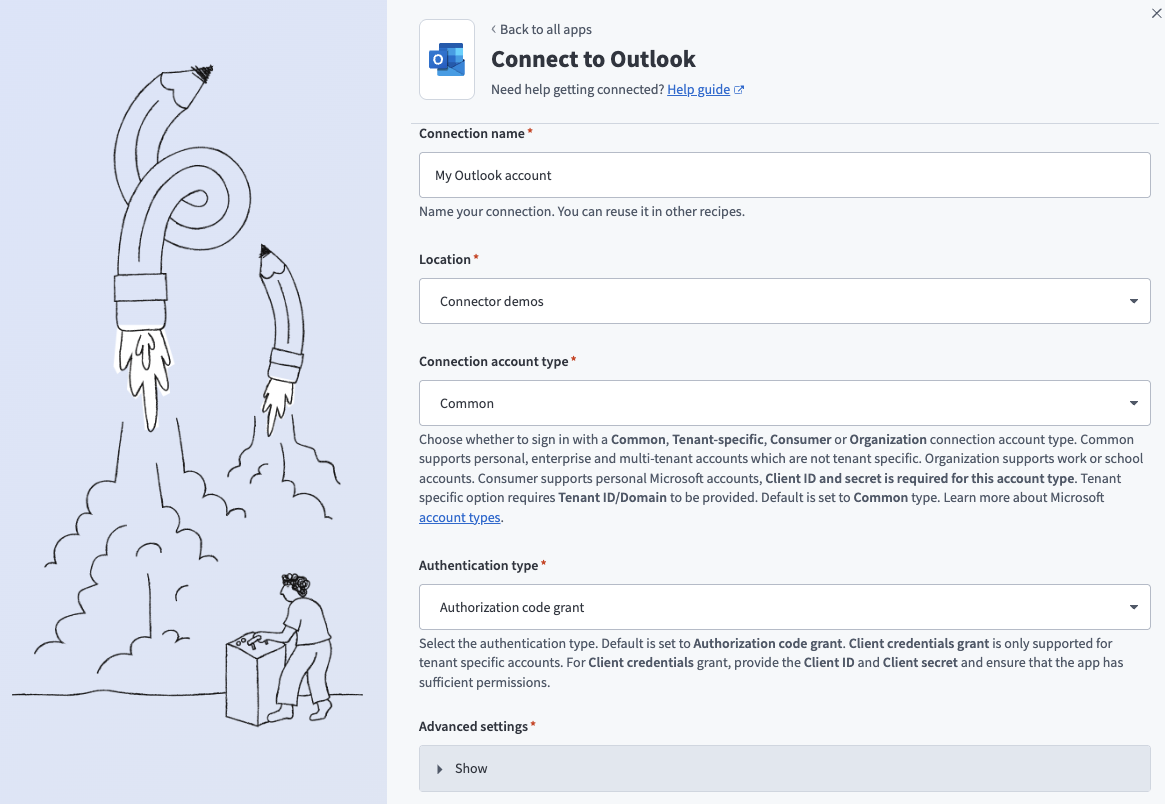This screenshot has width=1165, height=804.
Task: Click the dropdown arrow on the Location field
Action: click(x=1133, y=300)
